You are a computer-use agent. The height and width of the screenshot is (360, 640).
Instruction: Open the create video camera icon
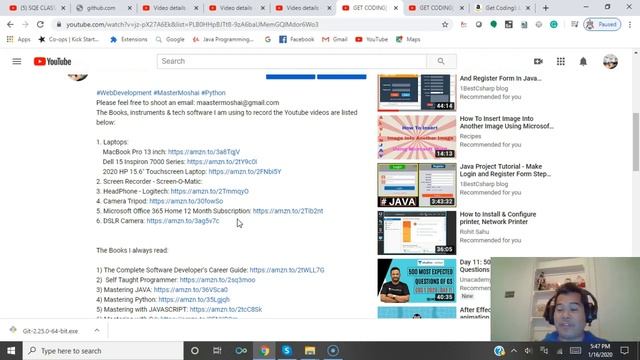coord(538,61)
